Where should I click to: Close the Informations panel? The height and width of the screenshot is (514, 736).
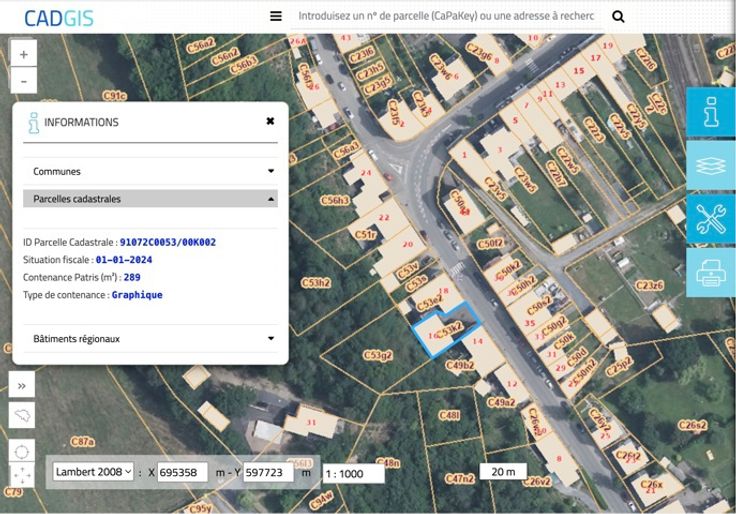(x=270, y=121)
